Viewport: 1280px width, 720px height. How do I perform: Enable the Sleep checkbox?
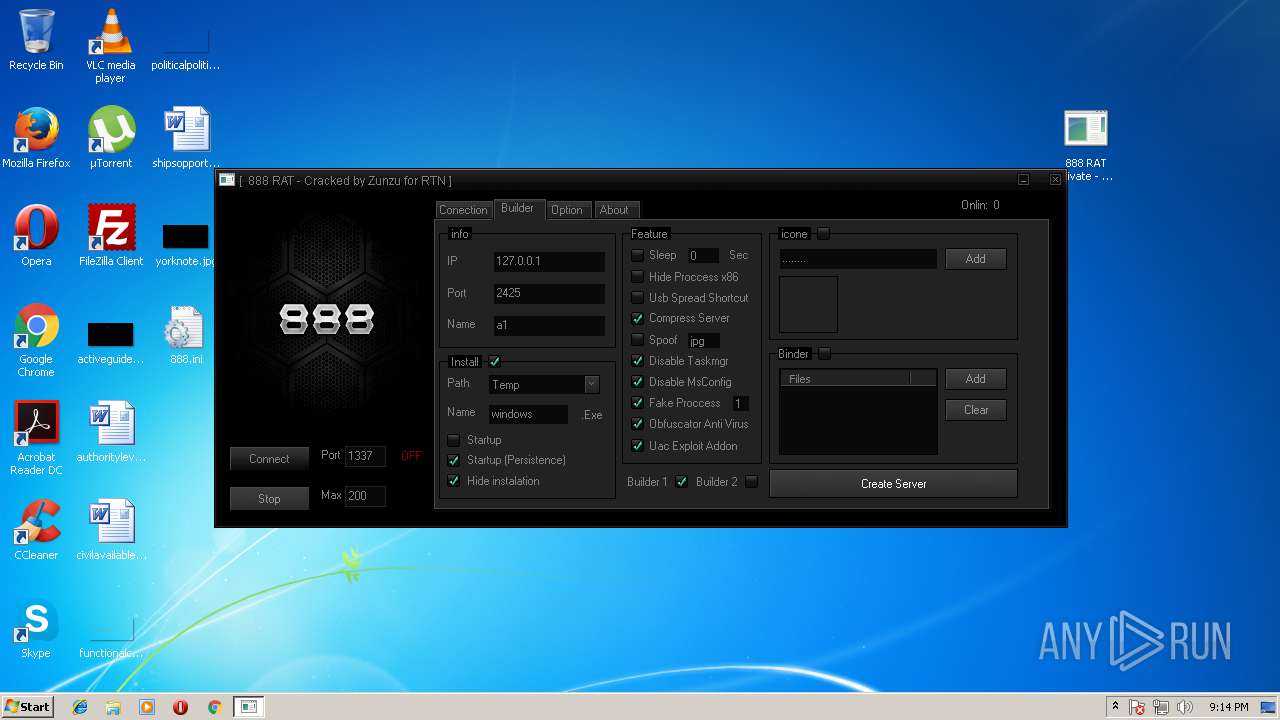point(637,256)
